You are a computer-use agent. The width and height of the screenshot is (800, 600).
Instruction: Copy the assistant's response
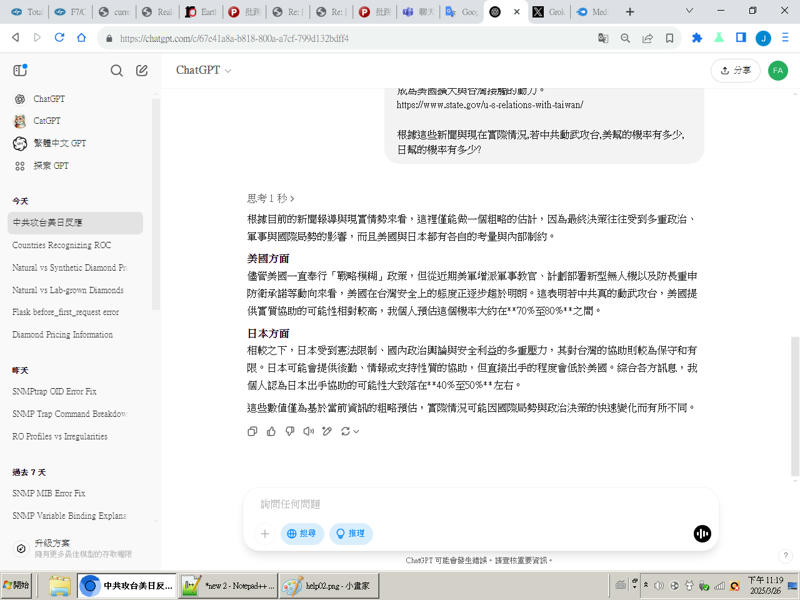point(253,431)
